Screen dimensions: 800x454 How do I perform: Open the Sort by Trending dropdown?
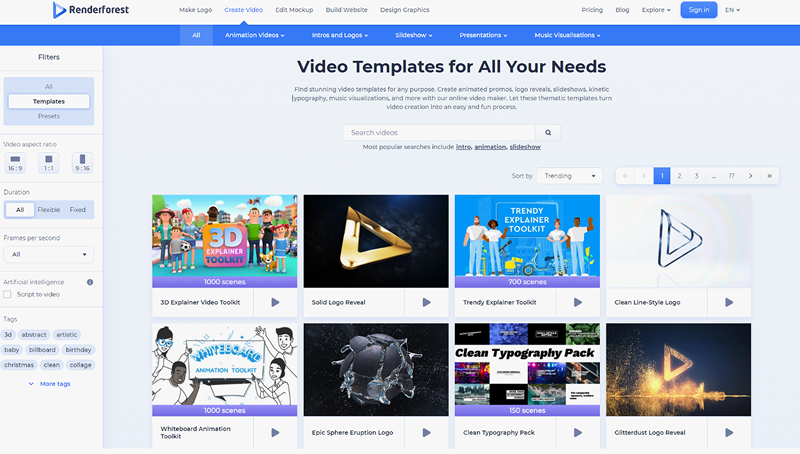[569, 176]
